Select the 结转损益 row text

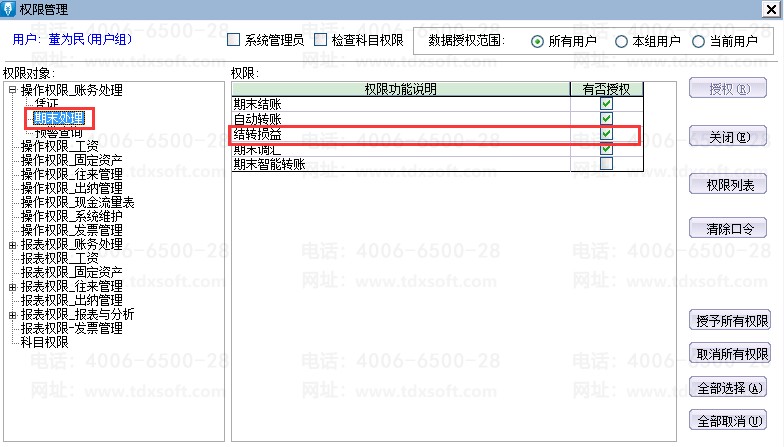[x=258, y=134]
